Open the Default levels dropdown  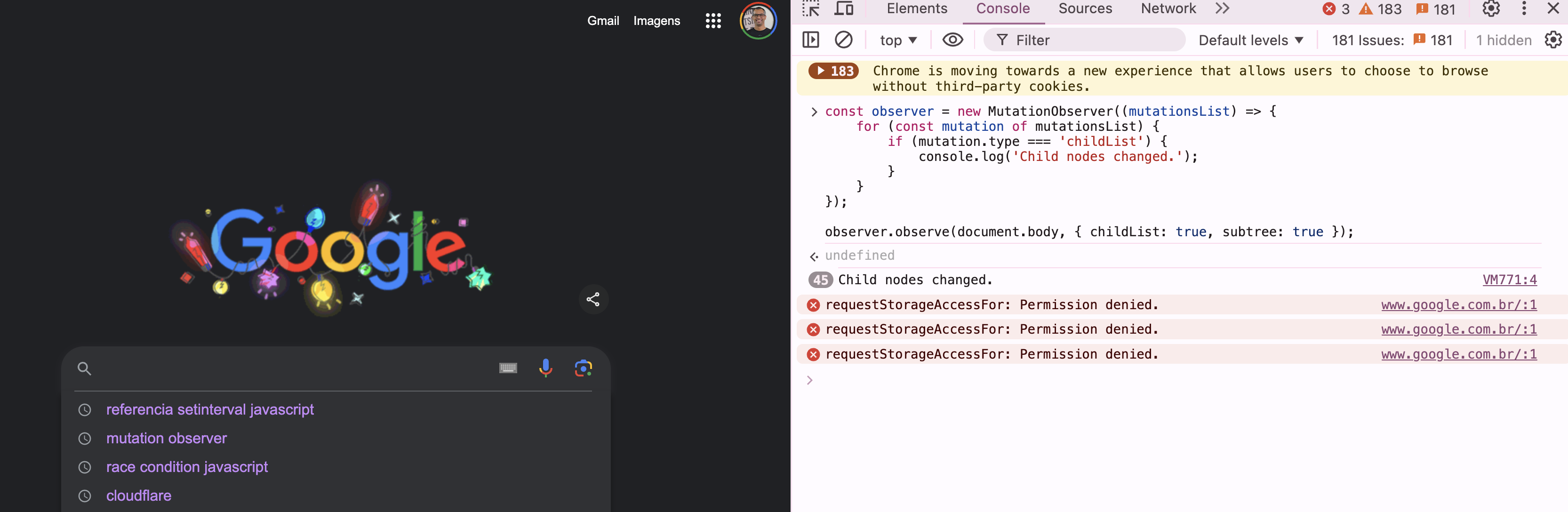click(1251, 40)
